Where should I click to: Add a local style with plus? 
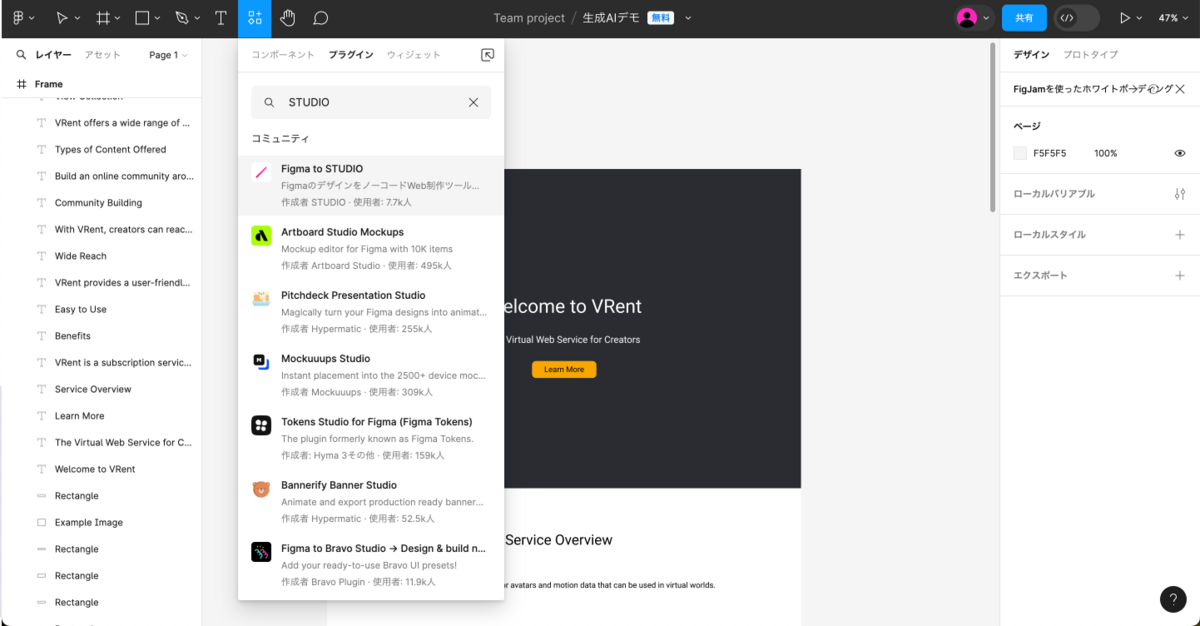click(x=1180, y=235)
